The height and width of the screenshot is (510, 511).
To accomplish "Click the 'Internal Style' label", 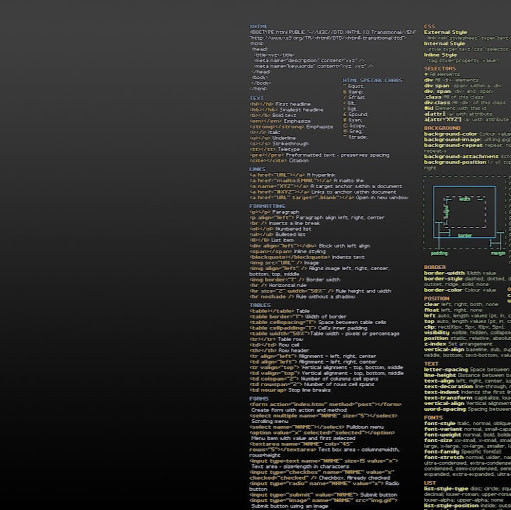I will click(x=444, y=44).
